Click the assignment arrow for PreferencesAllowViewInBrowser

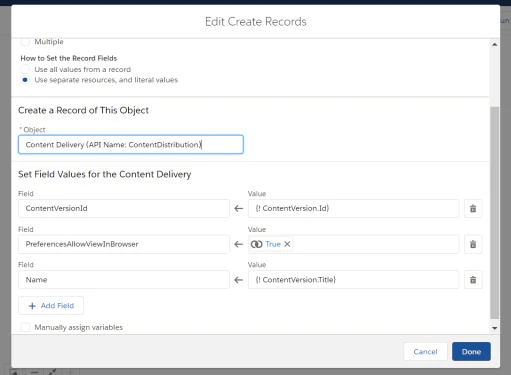click(239, 244)
